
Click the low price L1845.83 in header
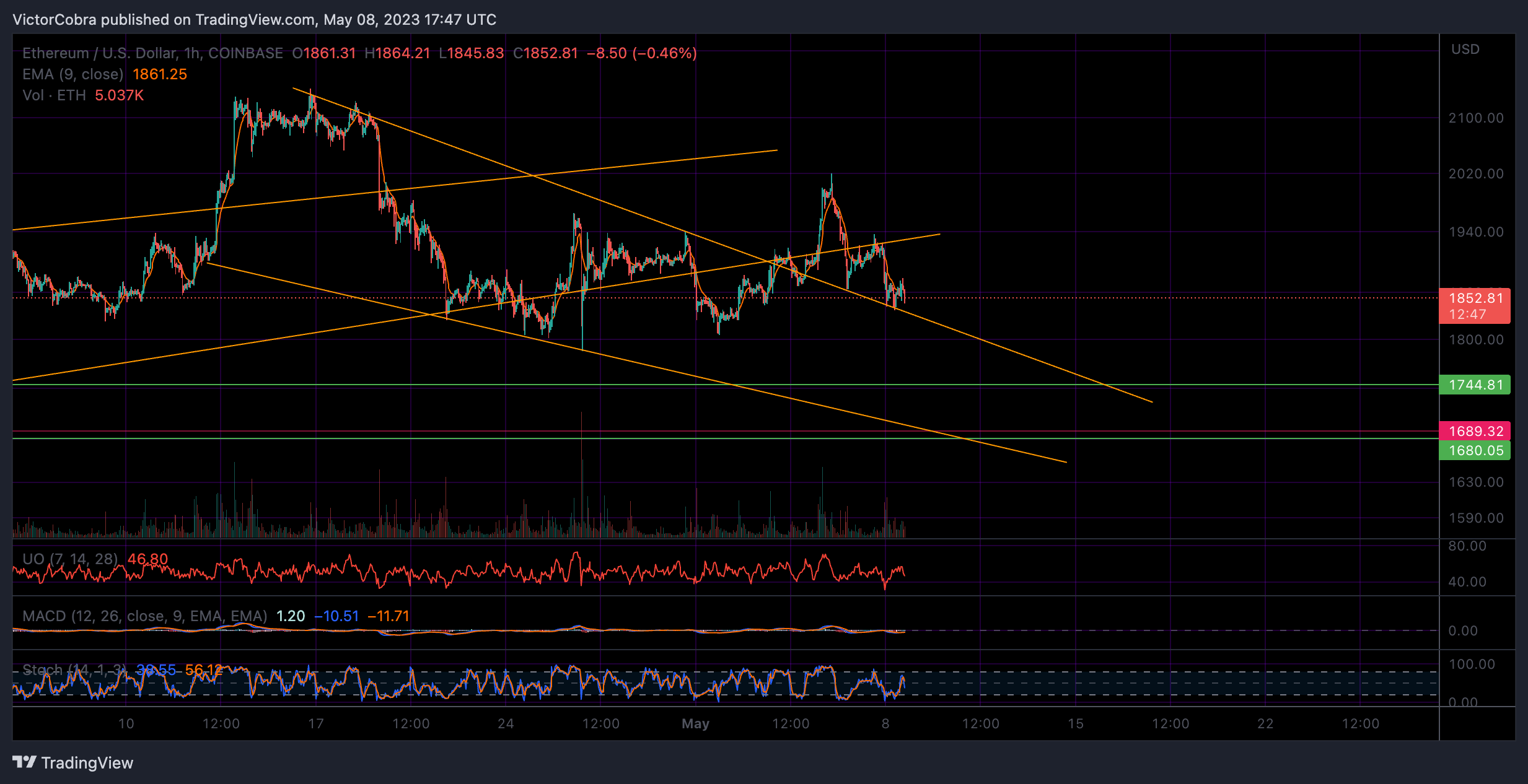pyautogui.click(x=471, y=53)
